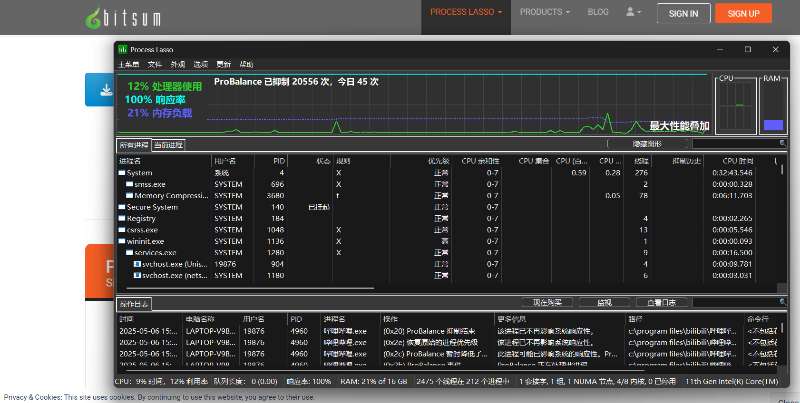This screenshot has height=403, width=800.
Task: Click the blue download icon button on webpage
Action: pyautogui.click(x=100, y=90)
